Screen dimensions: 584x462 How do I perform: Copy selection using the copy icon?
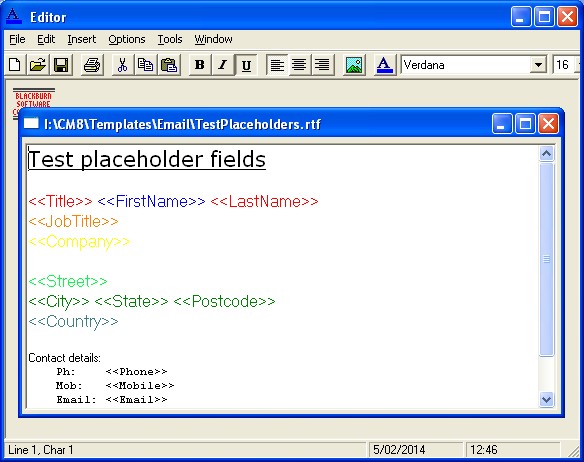(x=145, y=65)
